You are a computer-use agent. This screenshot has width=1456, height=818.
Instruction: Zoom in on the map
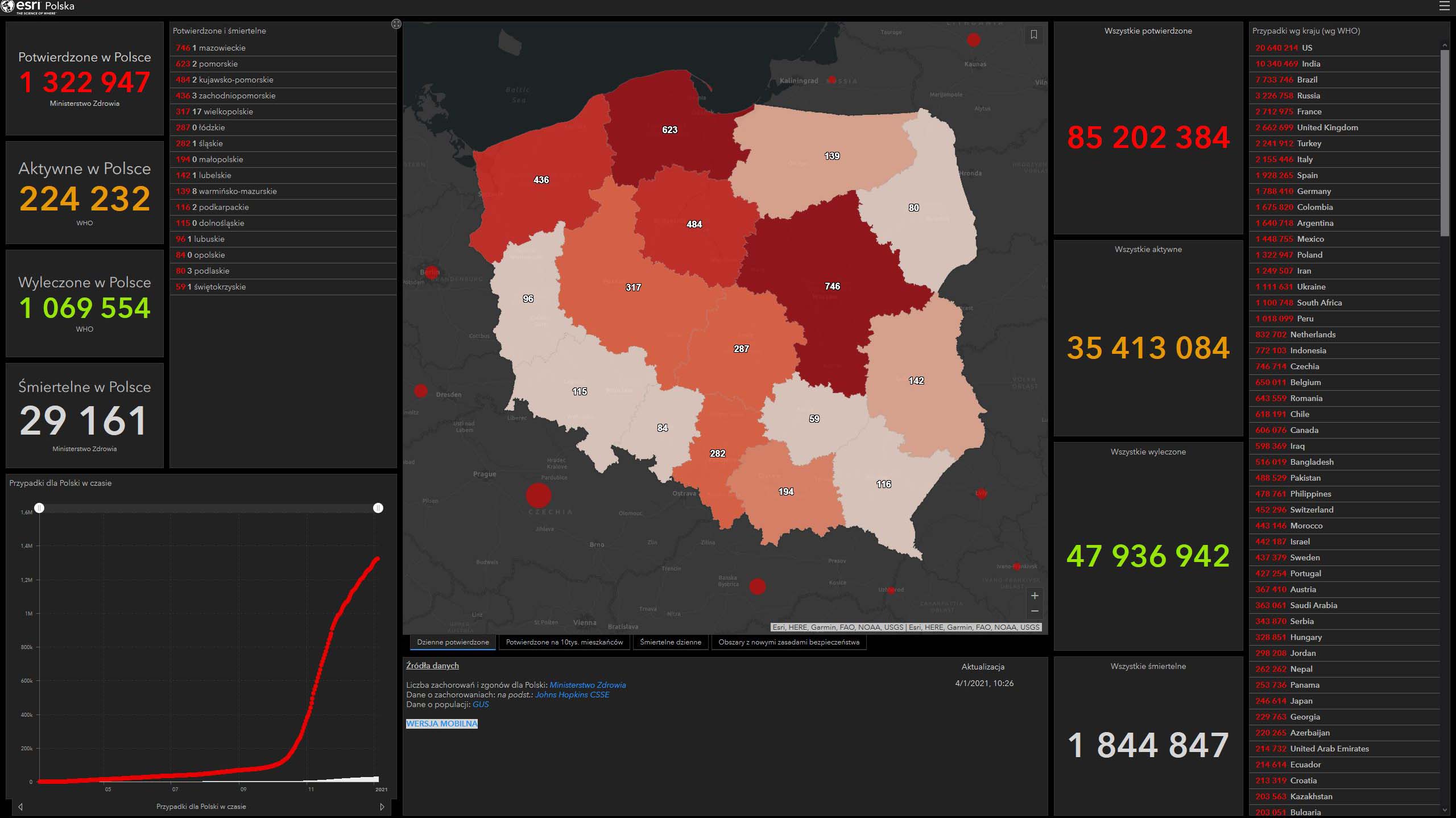pyautogui.click(x=1035, y=596)
